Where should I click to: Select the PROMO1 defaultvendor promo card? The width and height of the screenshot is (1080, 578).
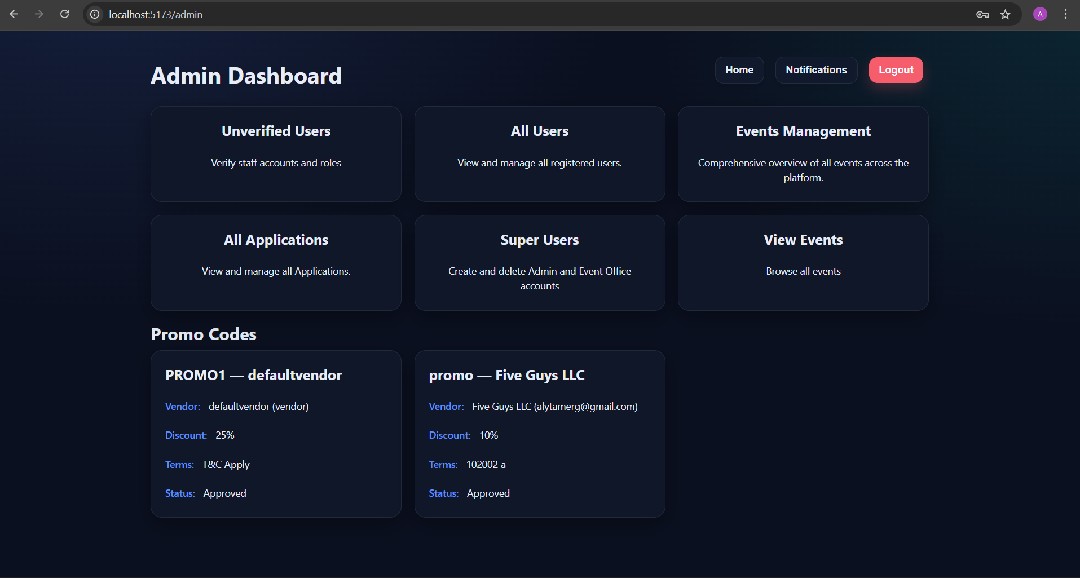(x=276, y=433)
